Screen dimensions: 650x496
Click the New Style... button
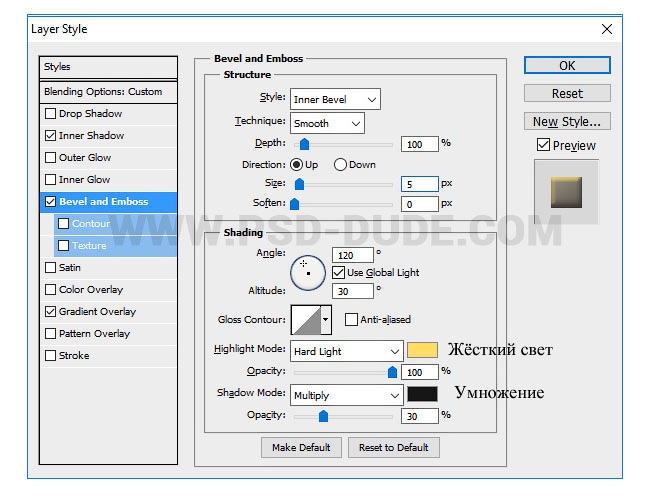[567, 121]
